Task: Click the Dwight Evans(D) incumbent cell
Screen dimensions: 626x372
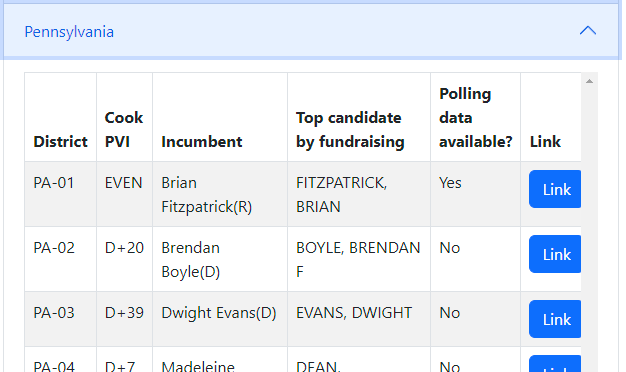Action: coord(220,319)
